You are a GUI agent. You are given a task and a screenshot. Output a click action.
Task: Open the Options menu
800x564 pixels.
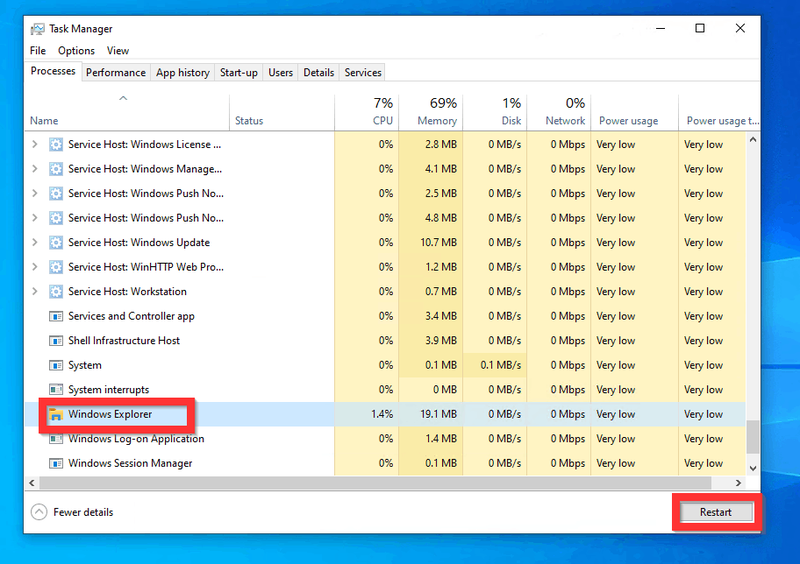click(x=76, y=51)
